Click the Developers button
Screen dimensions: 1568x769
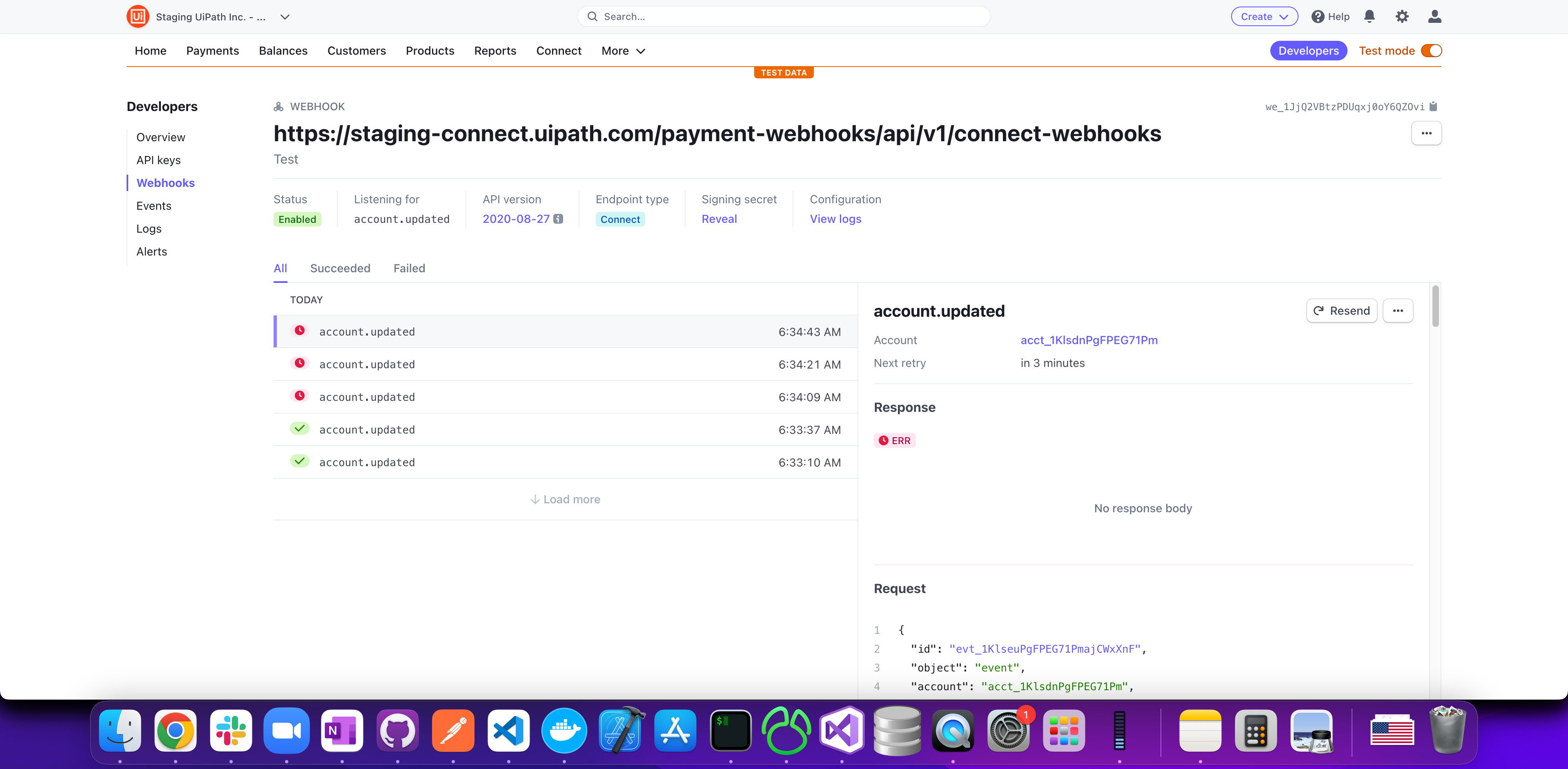(1309, 51)
